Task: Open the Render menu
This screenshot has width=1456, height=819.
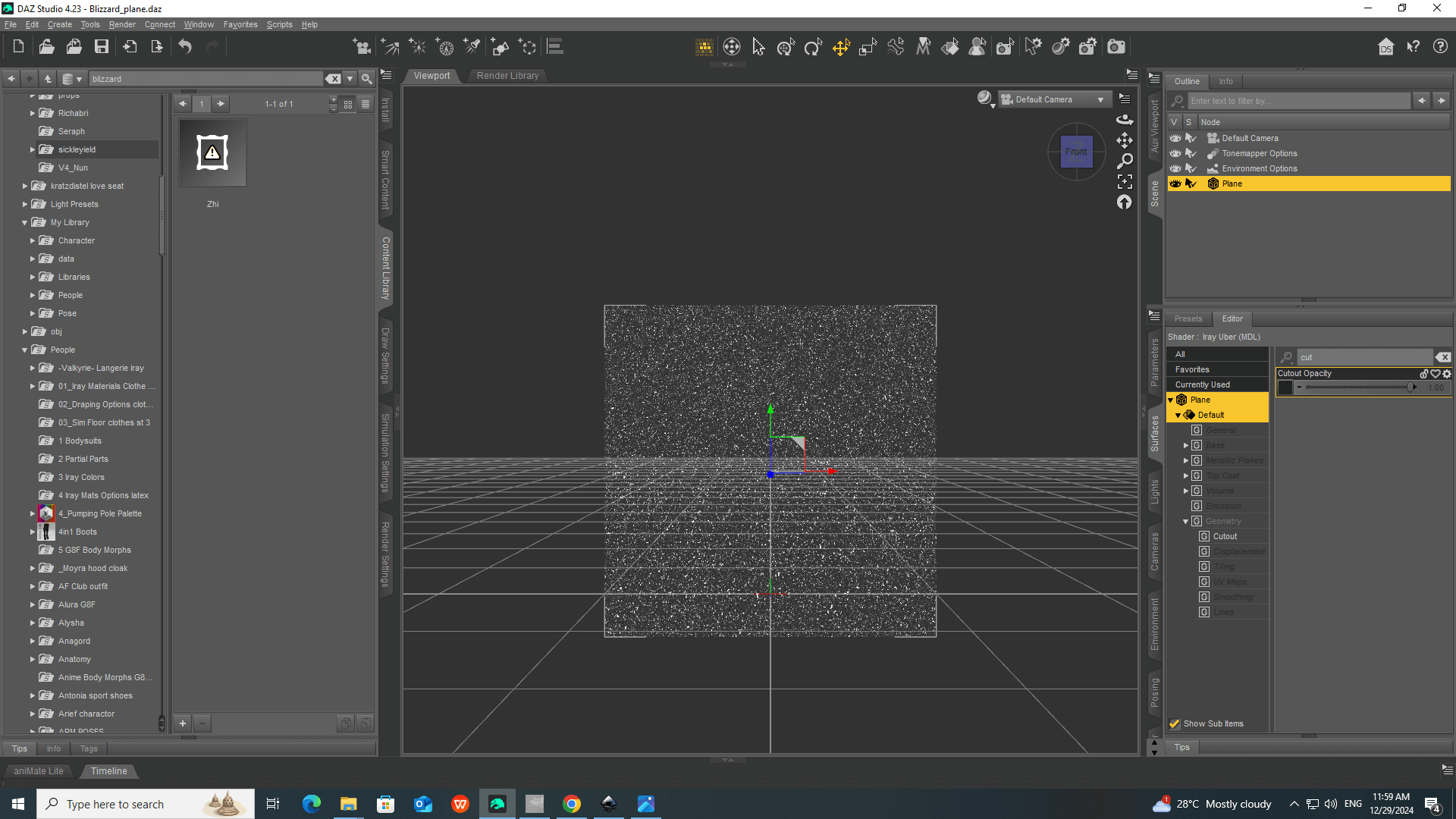Action: click(122, 24)
